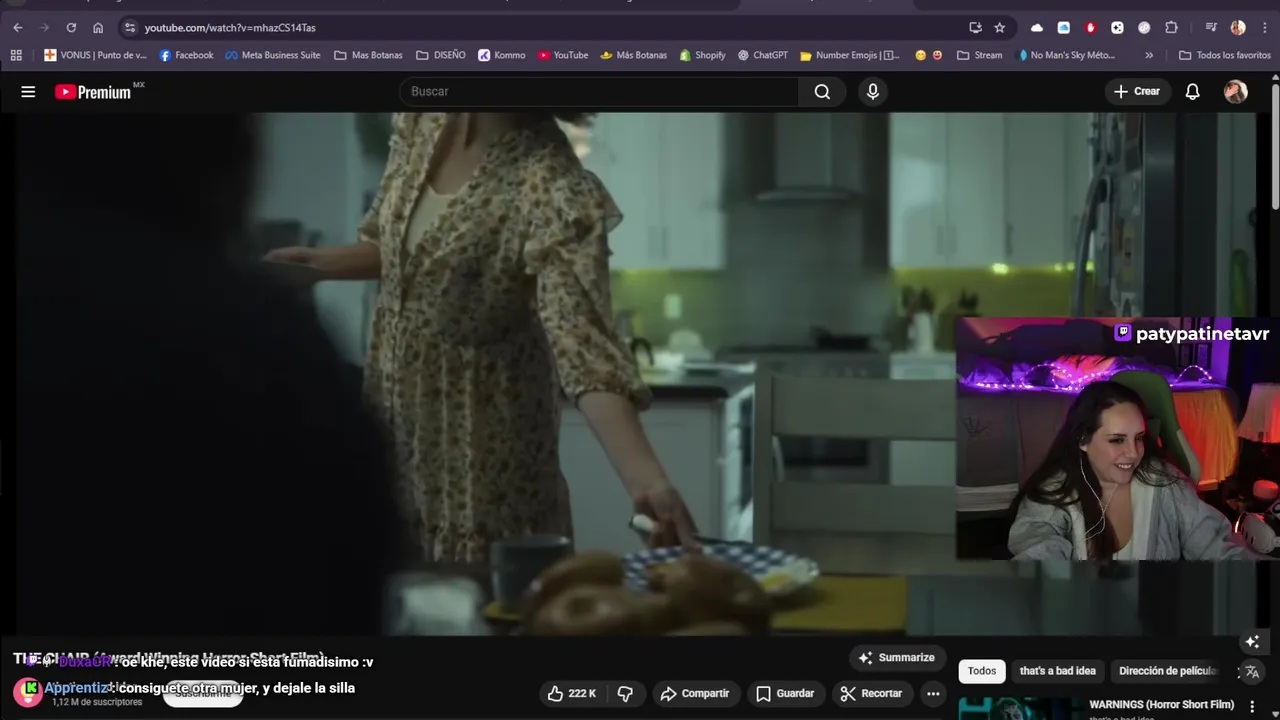Open the browser home page
1280x720 pixels.
pyautogui.click(x=98, y=27)
